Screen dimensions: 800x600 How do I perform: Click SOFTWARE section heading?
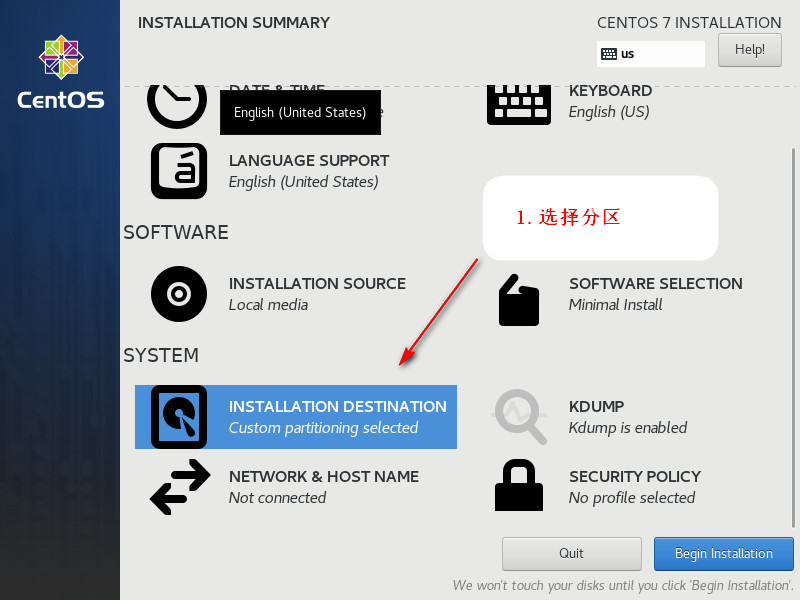click(176, 233)
